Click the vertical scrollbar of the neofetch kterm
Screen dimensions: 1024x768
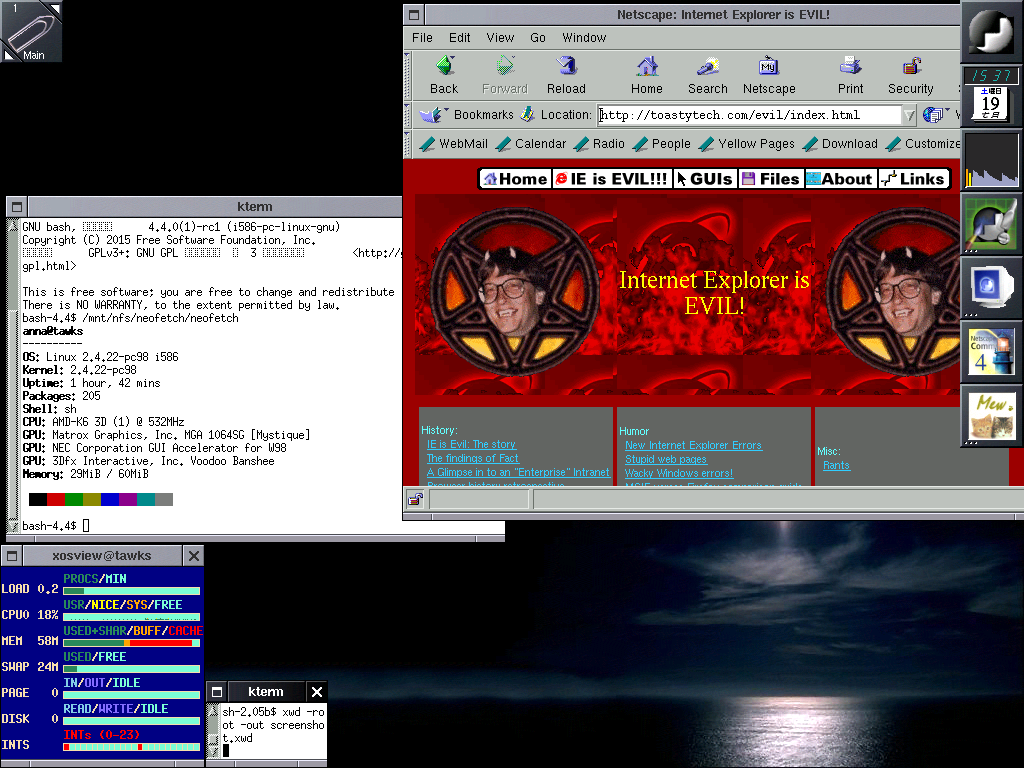13,376
